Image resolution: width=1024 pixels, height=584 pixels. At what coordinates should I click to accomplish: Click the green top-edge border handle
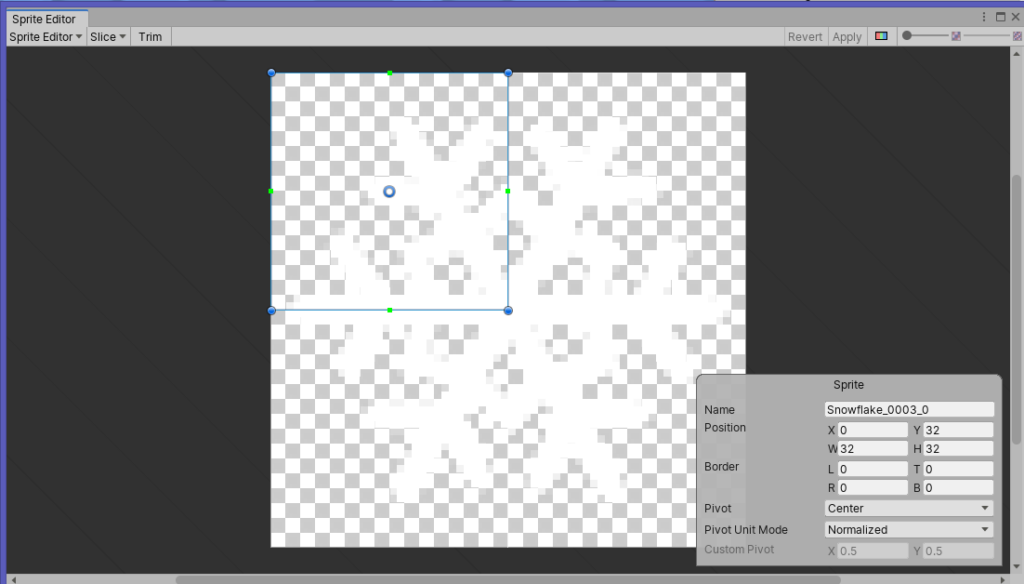click(389, 73)
